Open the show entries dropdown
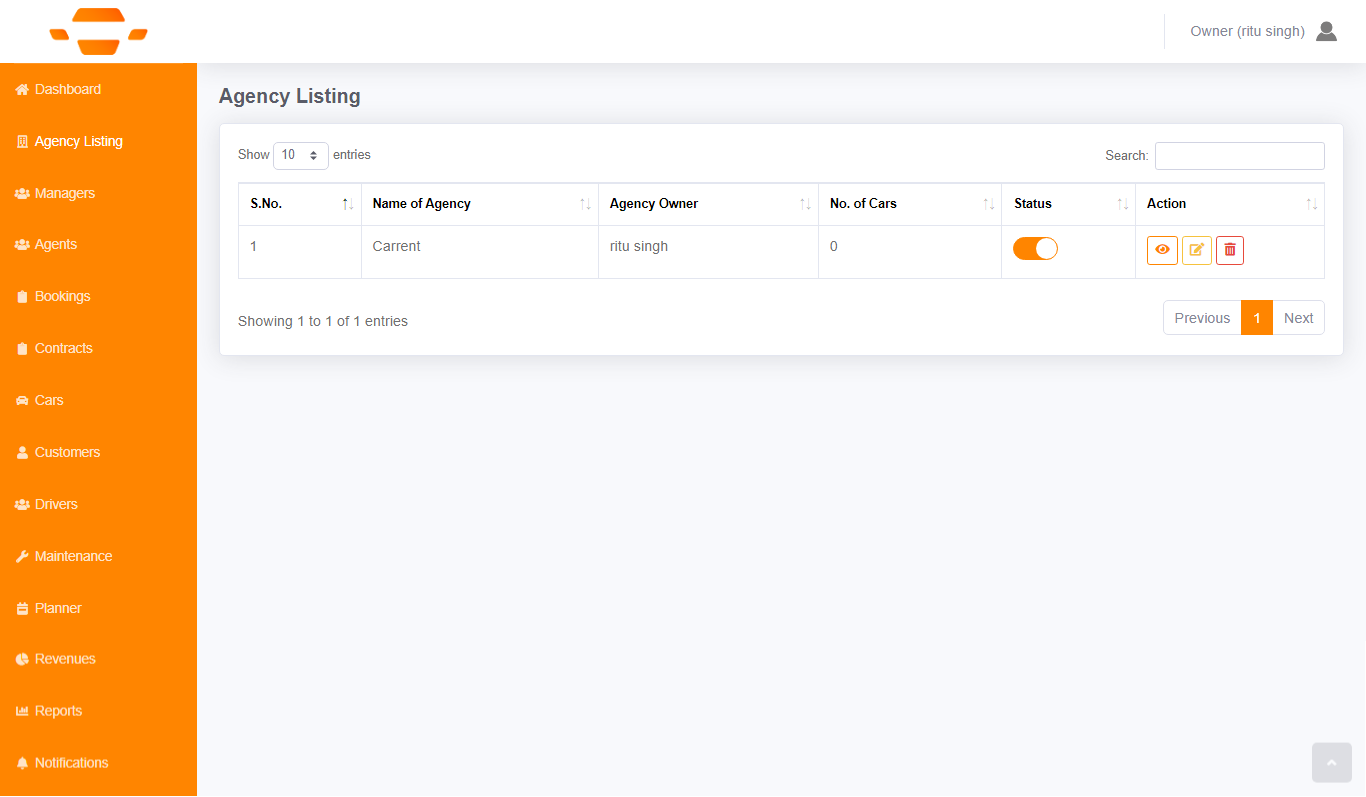1366x797 pixels. (301, 155)
